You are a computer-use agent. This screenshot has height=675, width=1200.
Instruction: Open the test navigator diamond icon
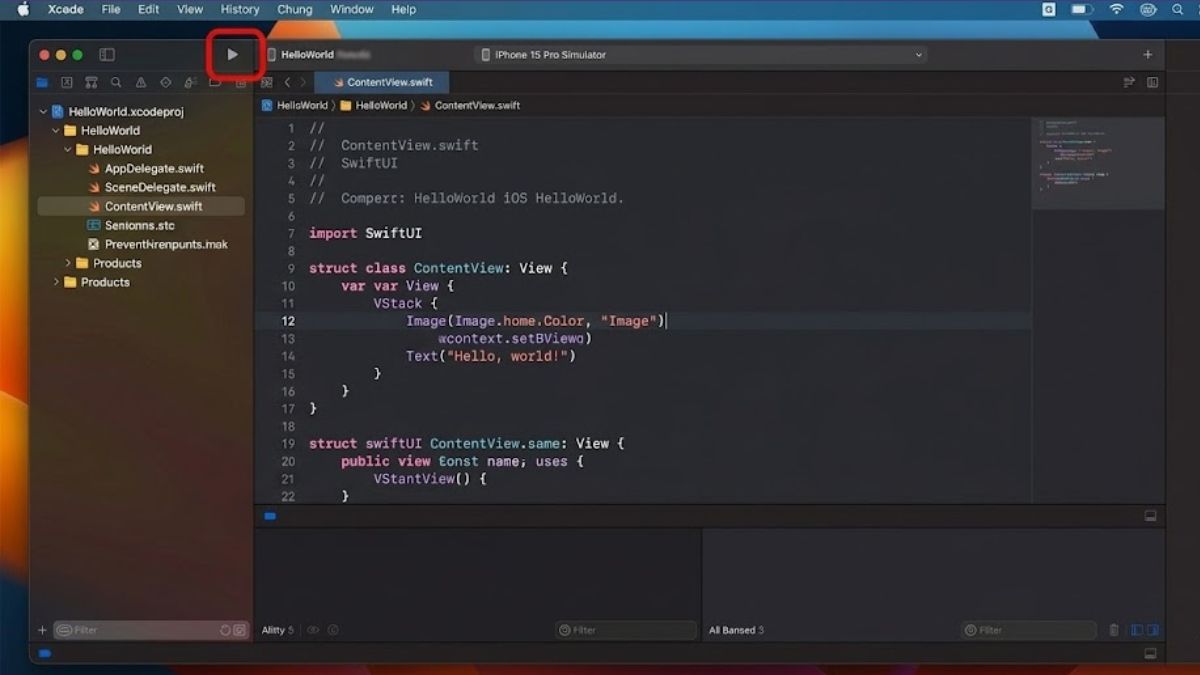tap(165, 83)
